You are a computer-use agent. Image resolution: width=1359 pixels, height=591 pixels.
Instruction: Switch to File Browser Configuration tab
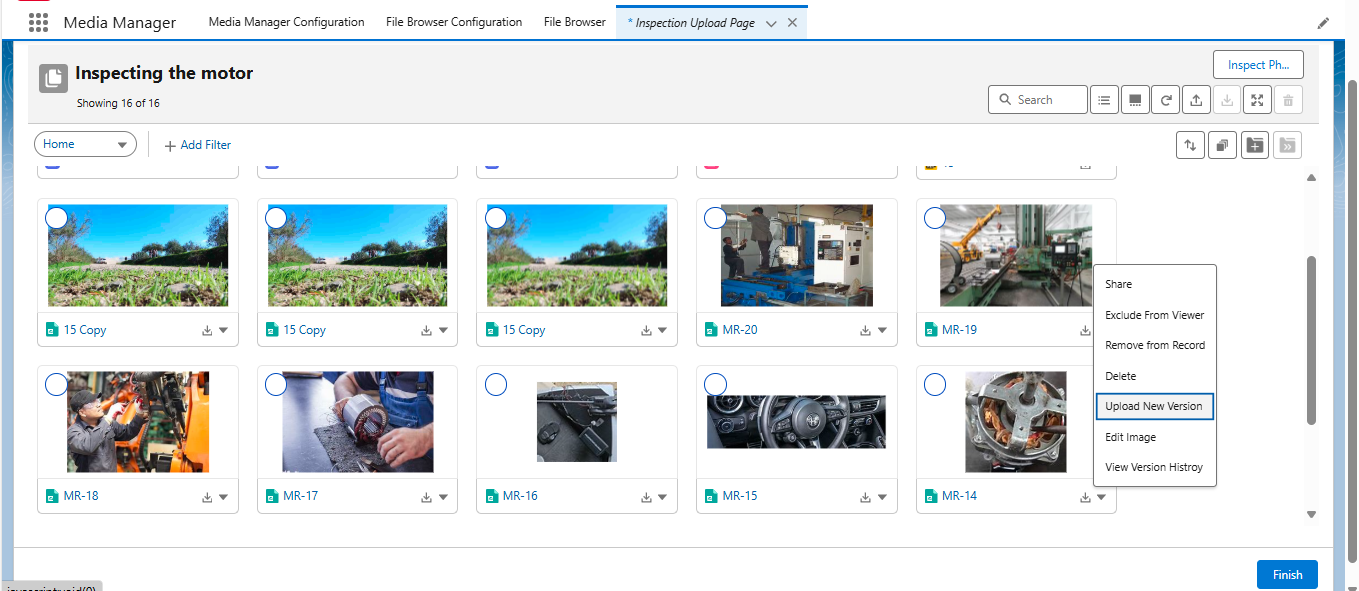pyautogui.click(x=454, y=22)
